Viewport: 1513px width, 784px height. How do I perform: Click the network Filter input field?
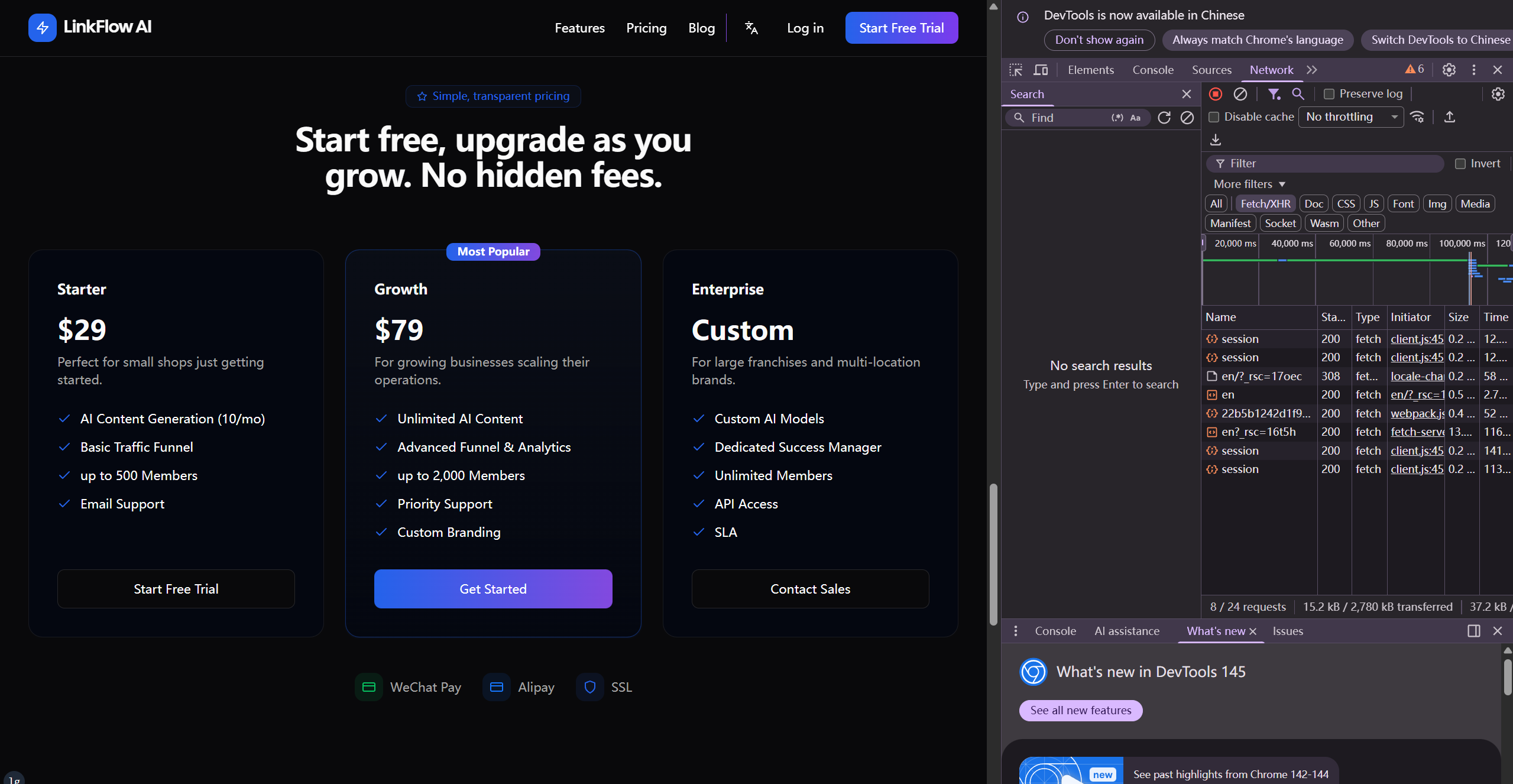tap(1325, 164)
